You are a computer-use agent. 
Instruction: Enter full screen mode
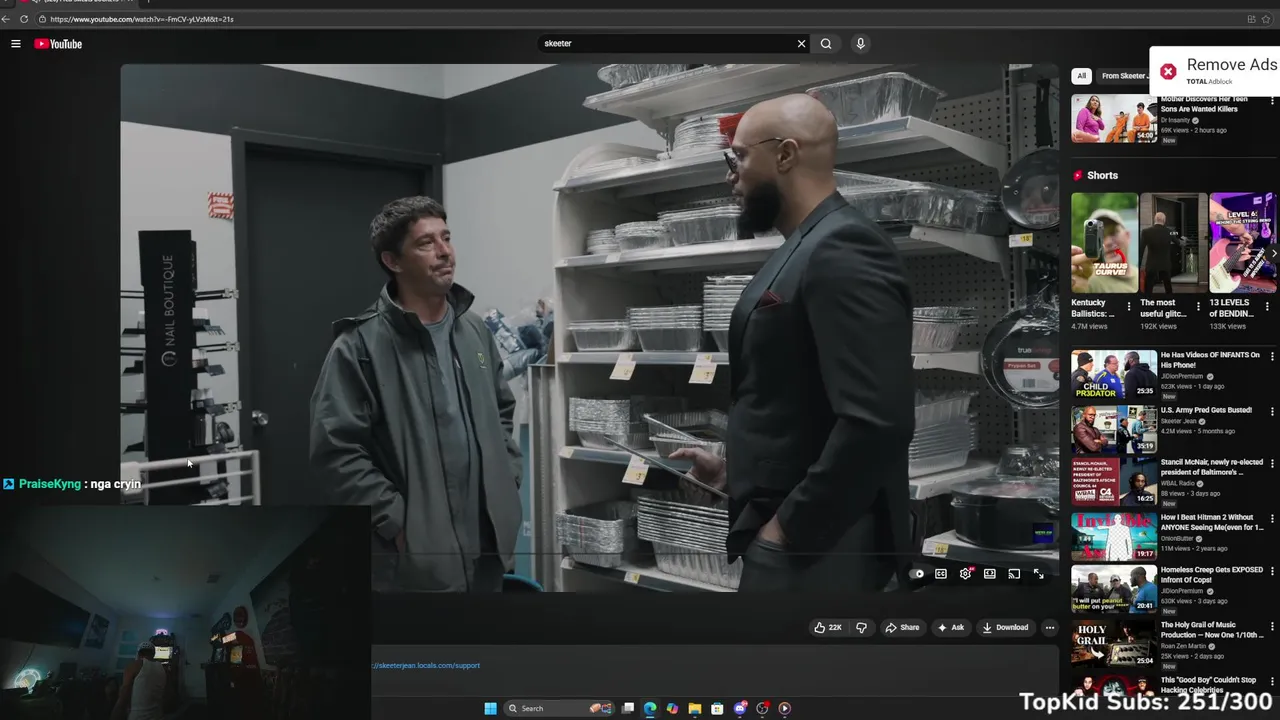pyautogui.click(x=1038, y=574)
